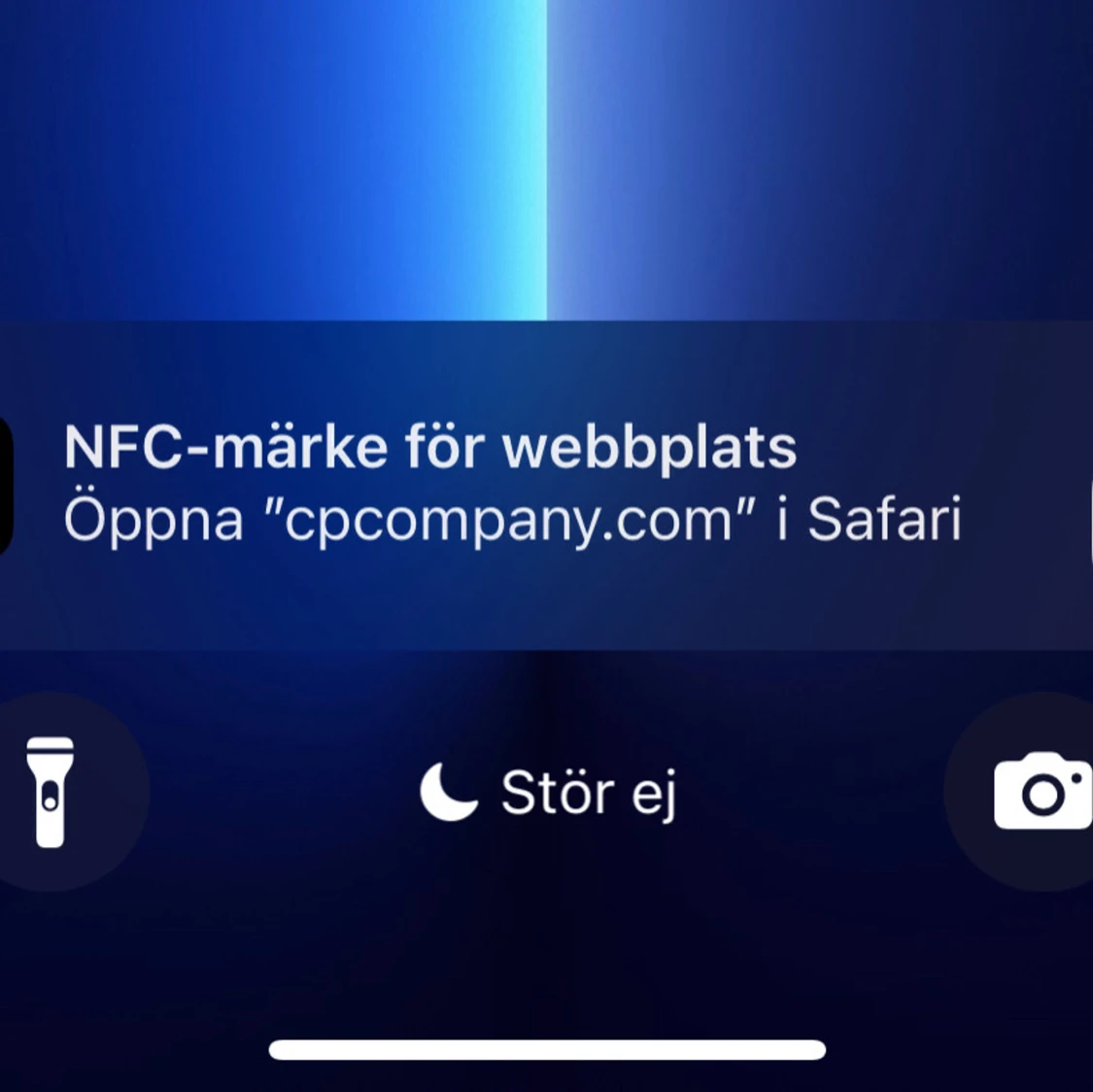The width and height of the screenshot is (1093, 1092).
Task: Open the NFC-märke för webbplats notification
Action: (x=546, y=485)
